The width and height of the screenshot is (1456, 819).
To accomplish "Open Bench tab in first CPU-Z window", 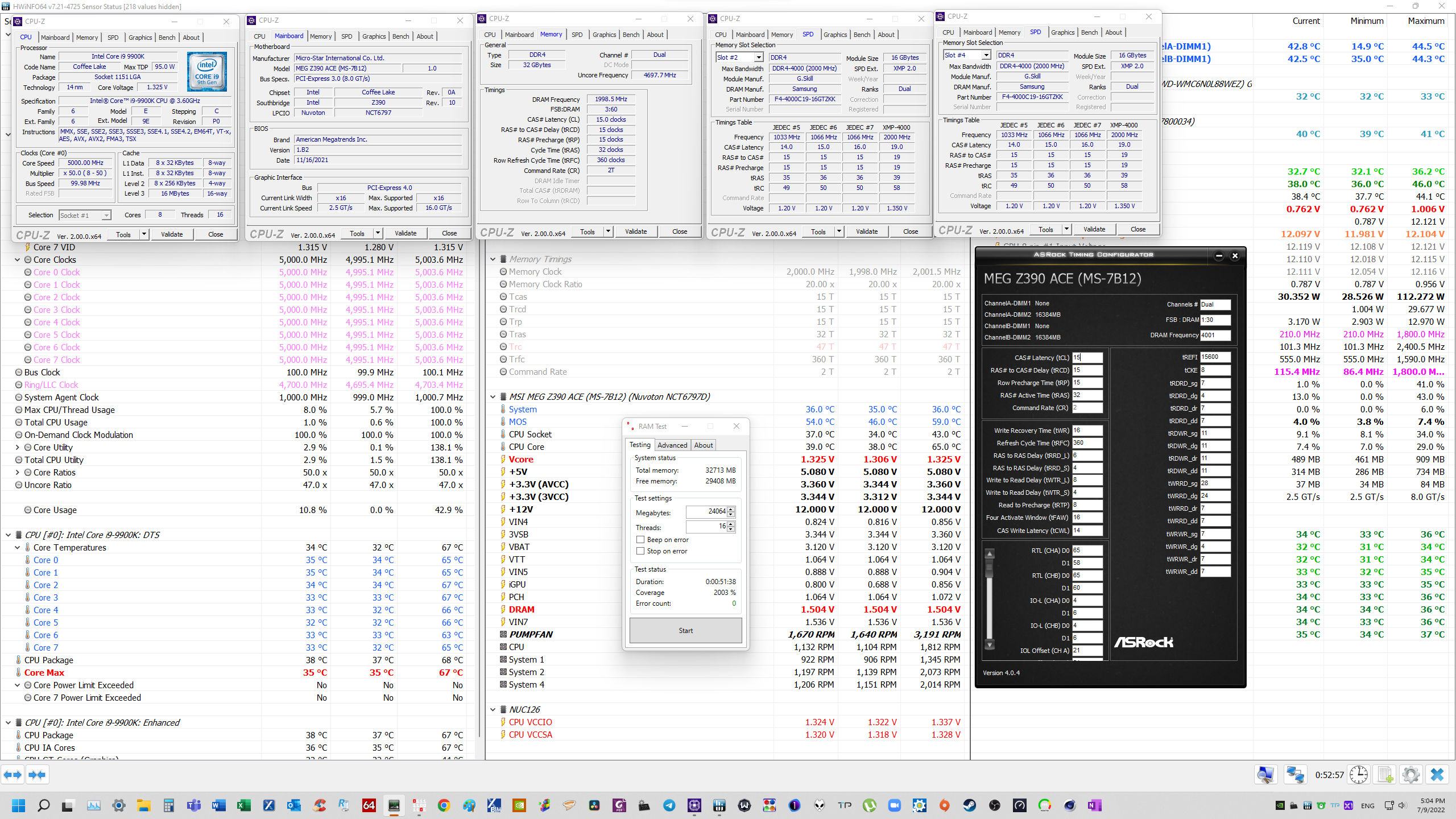I will click(x=167, y=38).
